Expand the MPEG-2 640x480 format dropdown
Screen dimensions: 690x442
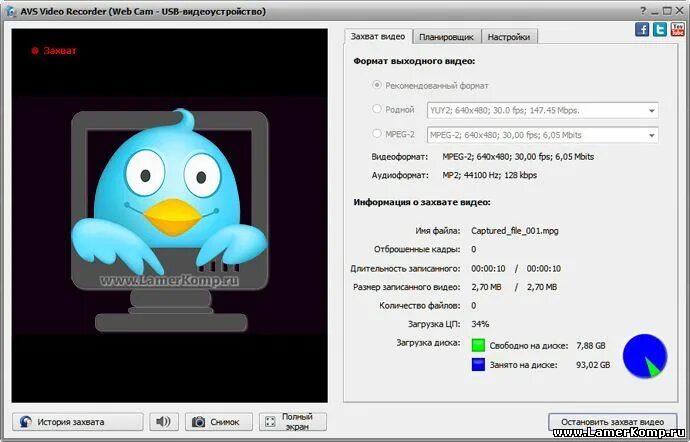pyautogui.click(x=652, y=135)
